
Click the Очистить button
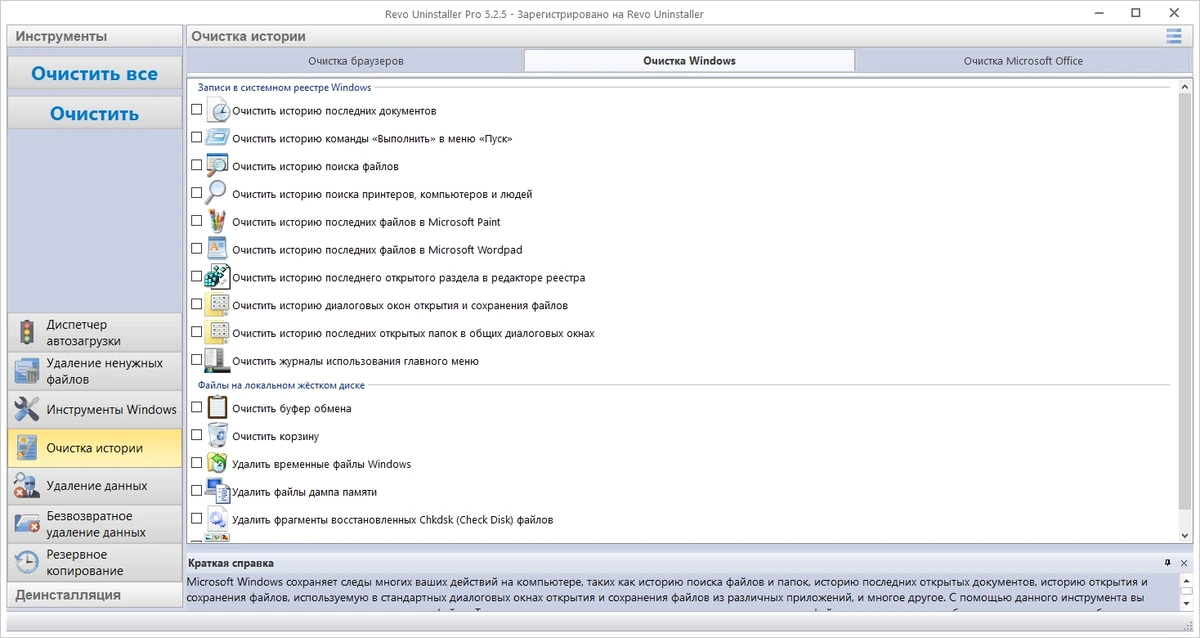[95, 113]
